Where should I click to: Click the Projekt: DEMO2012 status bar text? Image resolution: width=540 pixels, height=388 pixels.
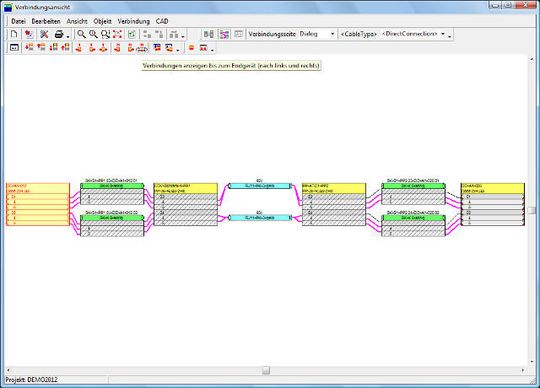pyautogui.click(x=31, y=380)
